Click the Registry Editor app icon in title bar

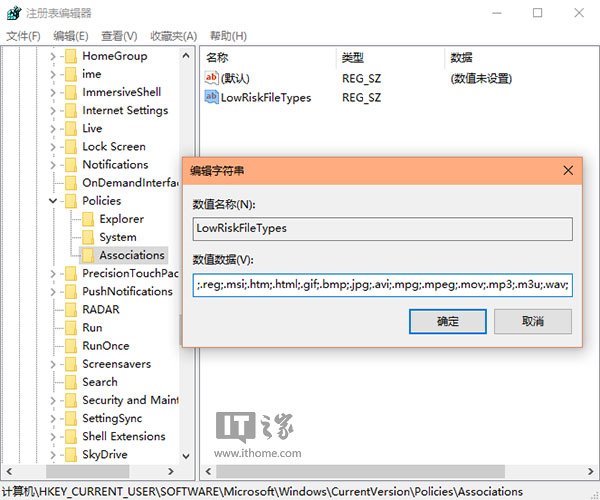[x=14, y=13]
